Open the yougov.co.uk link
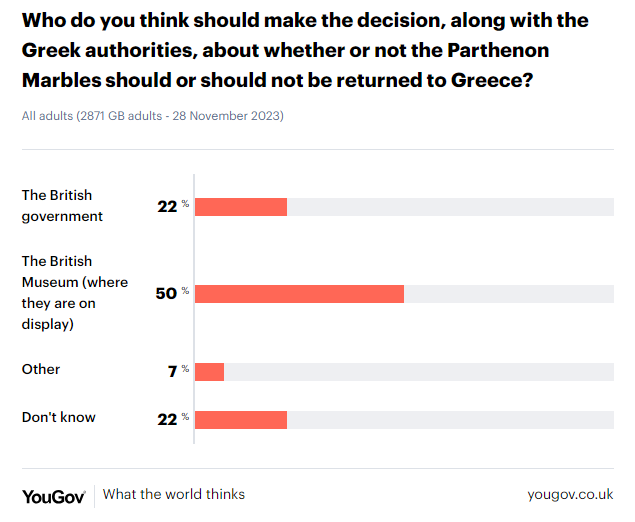Screen dimensions: 635x522 click(x=570, y=494)
